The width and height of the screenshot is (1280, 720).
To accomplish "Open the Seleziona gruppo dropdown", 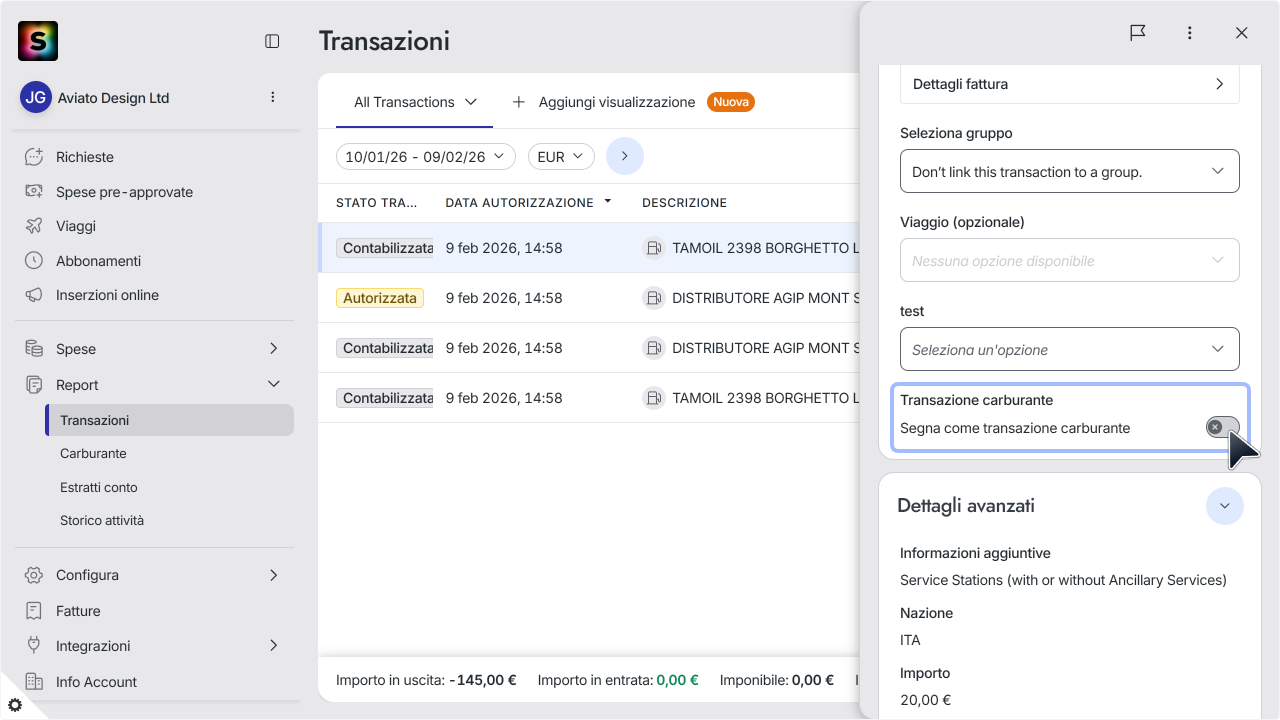I will (x=1070, y=171).
